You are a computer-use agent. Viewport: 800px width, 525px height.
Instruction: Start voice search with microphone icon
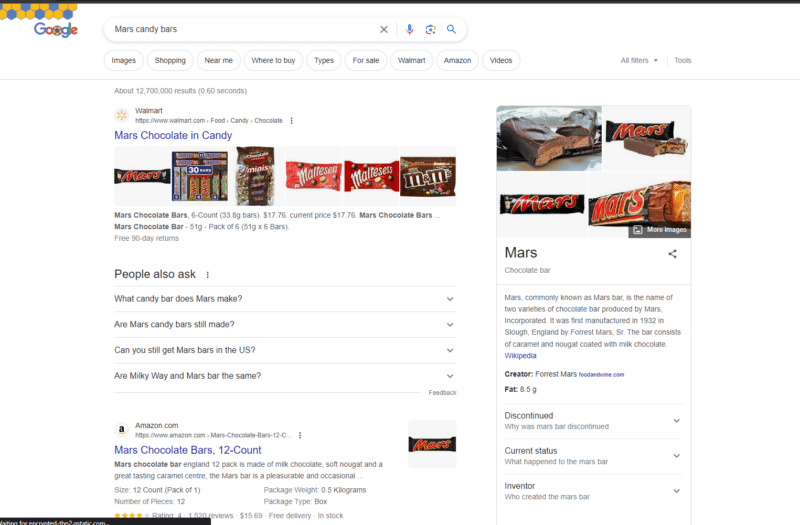[409, 30]
